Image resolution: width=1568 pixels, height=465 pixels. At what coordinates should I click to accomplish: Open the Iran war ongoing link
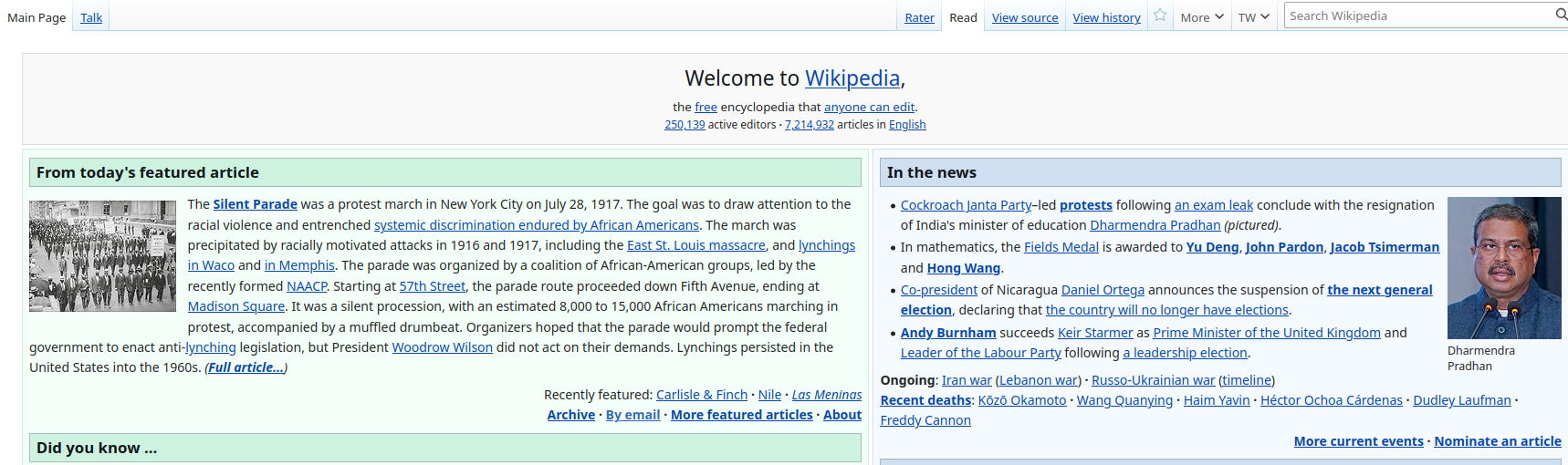click(967, 380)
